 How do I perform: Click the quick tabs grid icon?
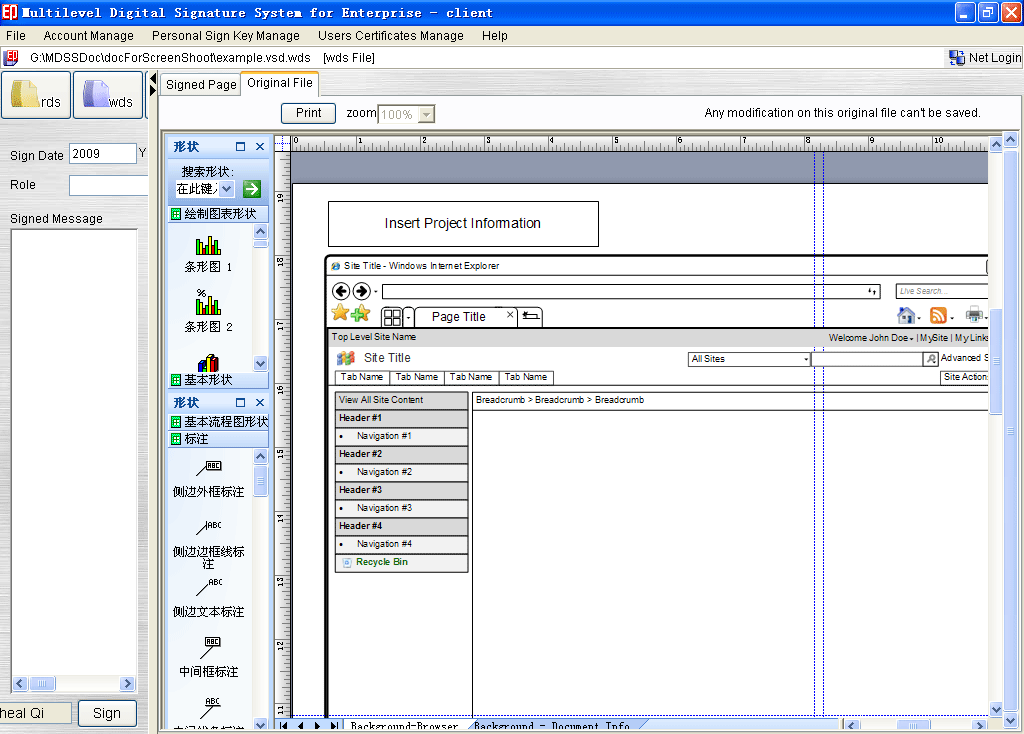[x=392, y=317]
